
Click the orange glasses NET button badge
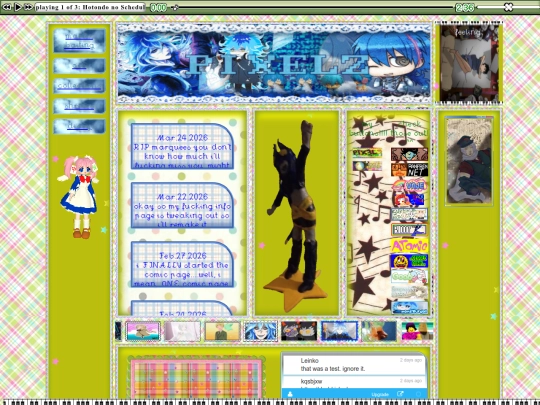coord(409,169)
